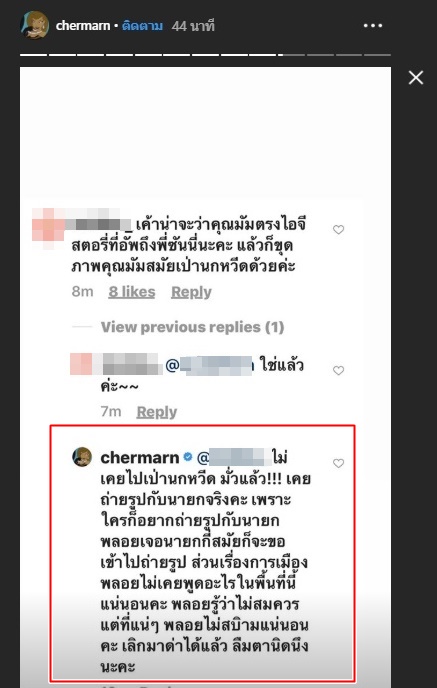This screenshot has height=688, width=437.
Task: Click chermarn avatar beside the highlighted reply
Action: (82, 457)
